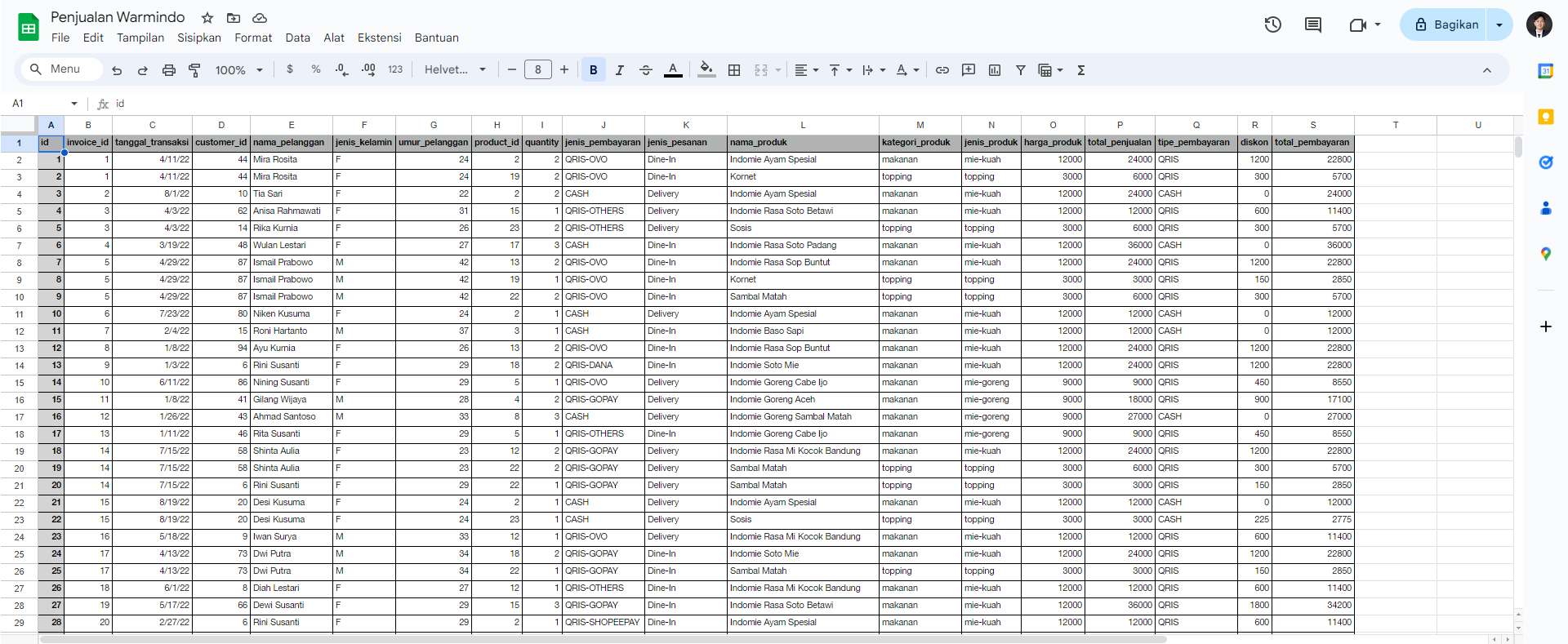Toggle bold formatting
This screenshot has width=1568, height=644.
coord(594,70)
